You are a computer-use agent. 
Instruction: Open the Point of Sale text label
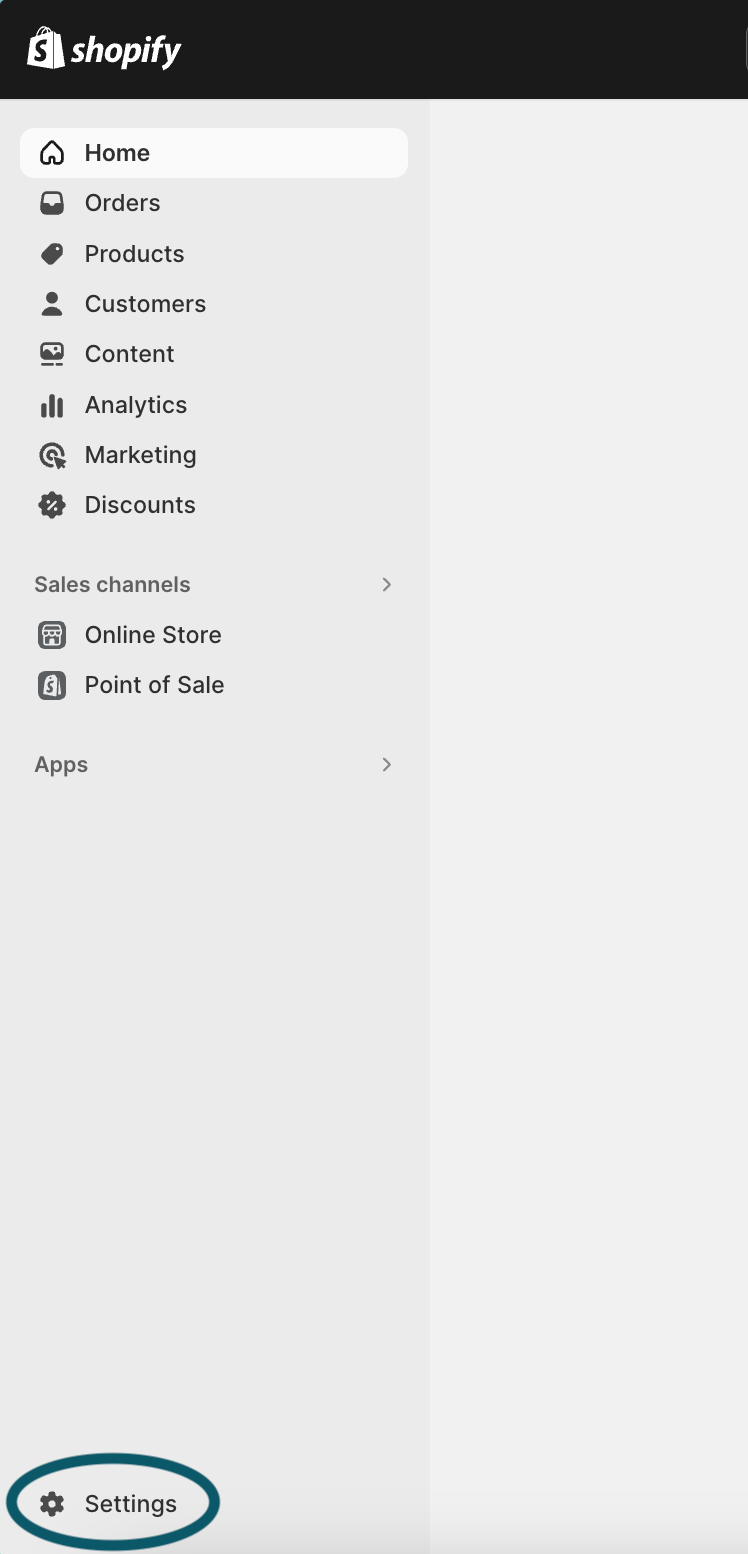pyautogui.click(x=154, y=685)
